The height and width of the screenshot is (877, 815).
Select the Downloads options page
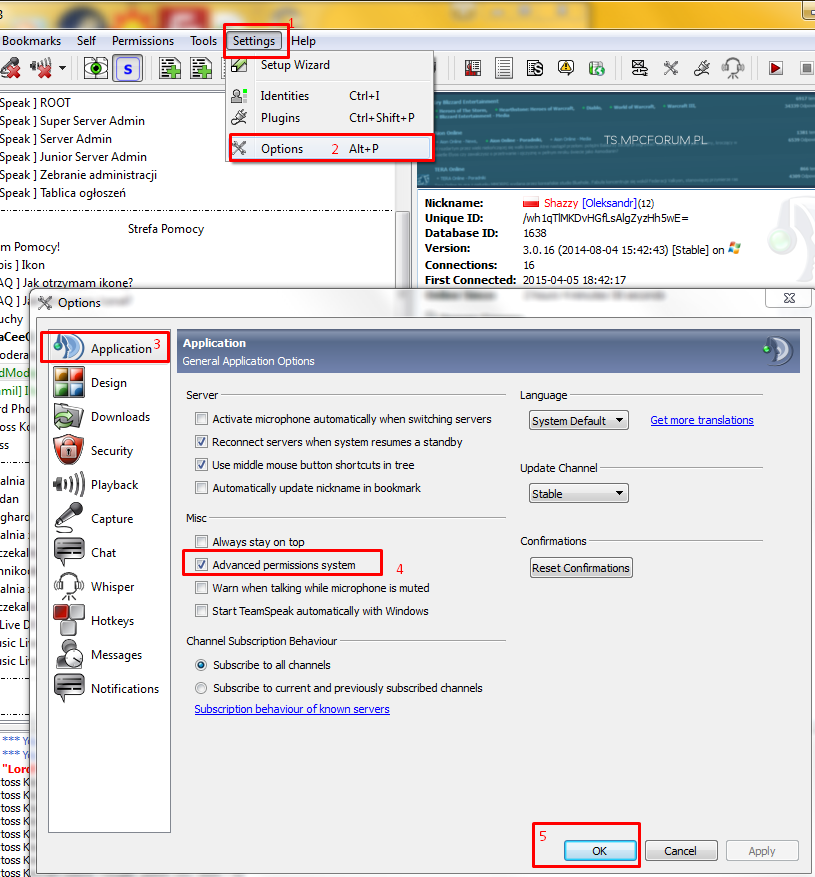[x=109, y=417]
